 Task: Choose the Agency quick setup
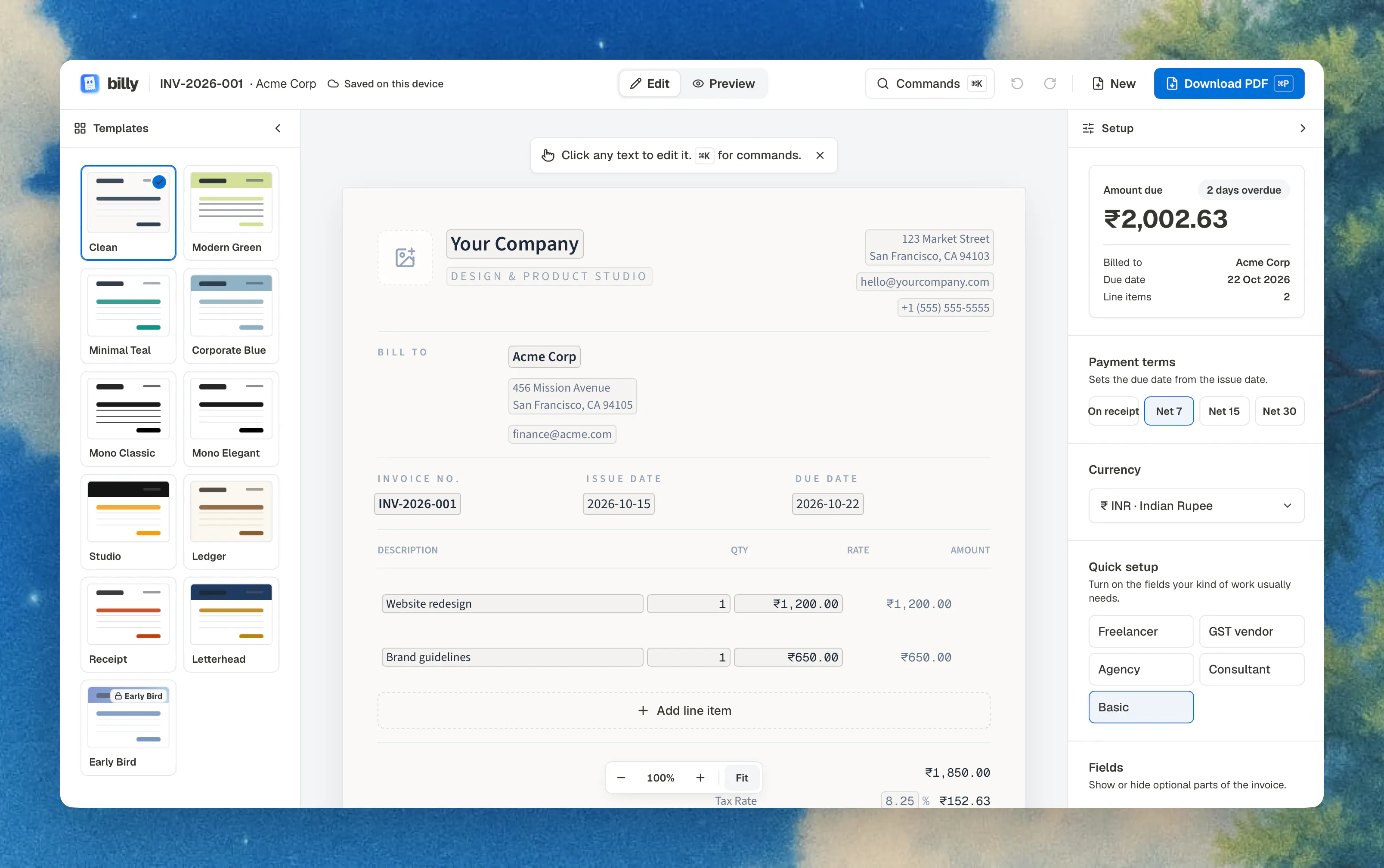point(1140,669)
